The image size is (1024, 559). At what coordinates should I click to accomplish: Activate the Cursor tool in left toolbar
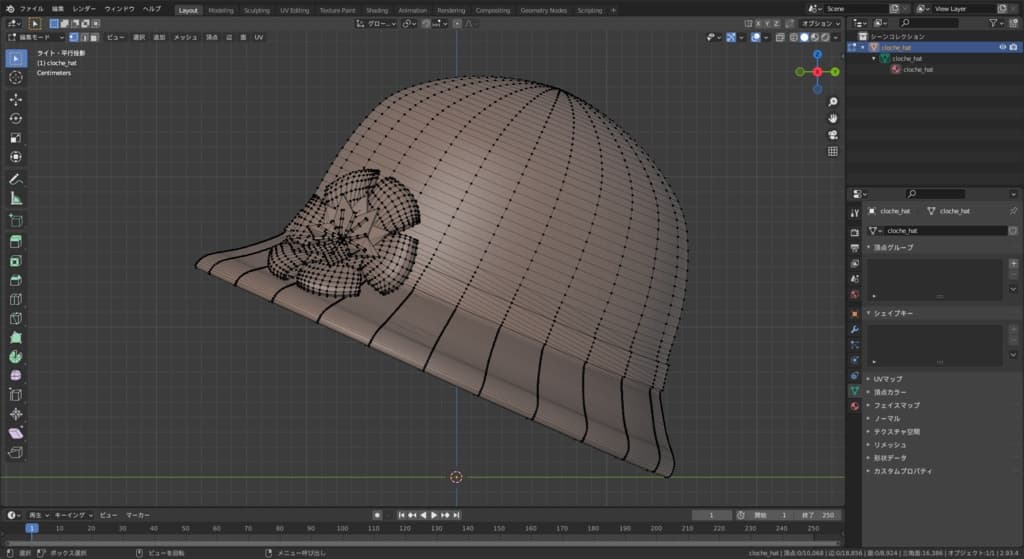pyautogui.click(x=16, y=77)
